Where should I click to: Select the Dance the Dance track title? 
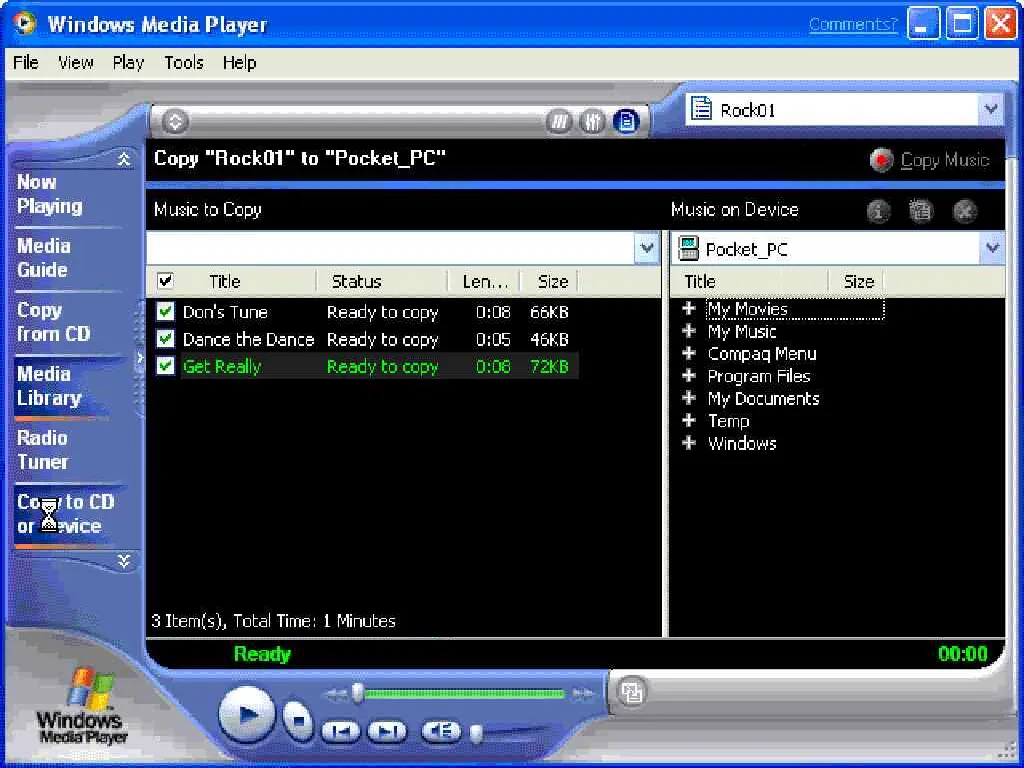248,340
